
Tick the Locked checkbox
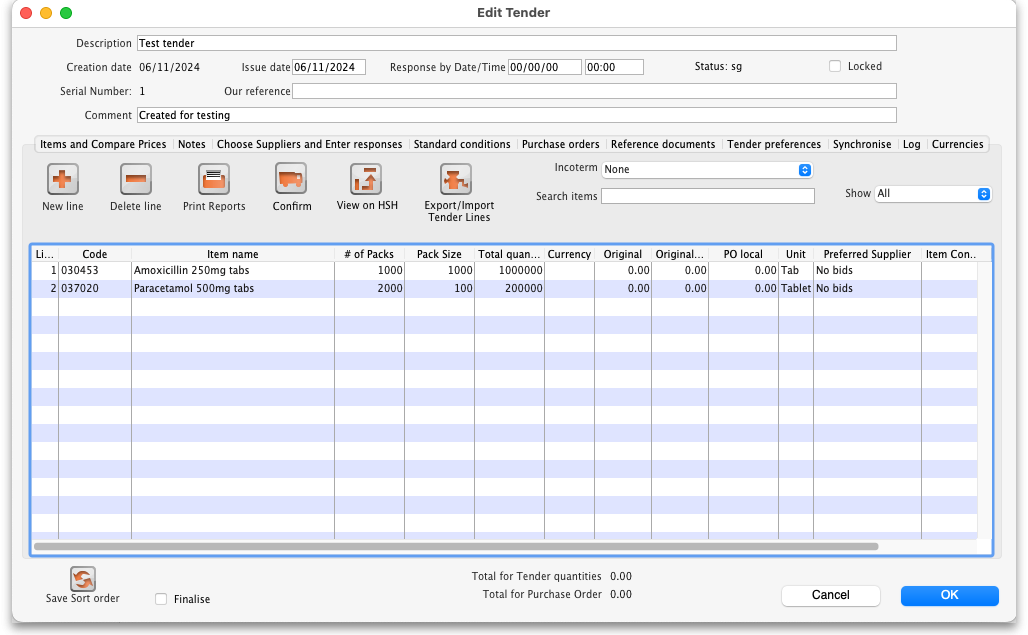[x=835, y=67]
